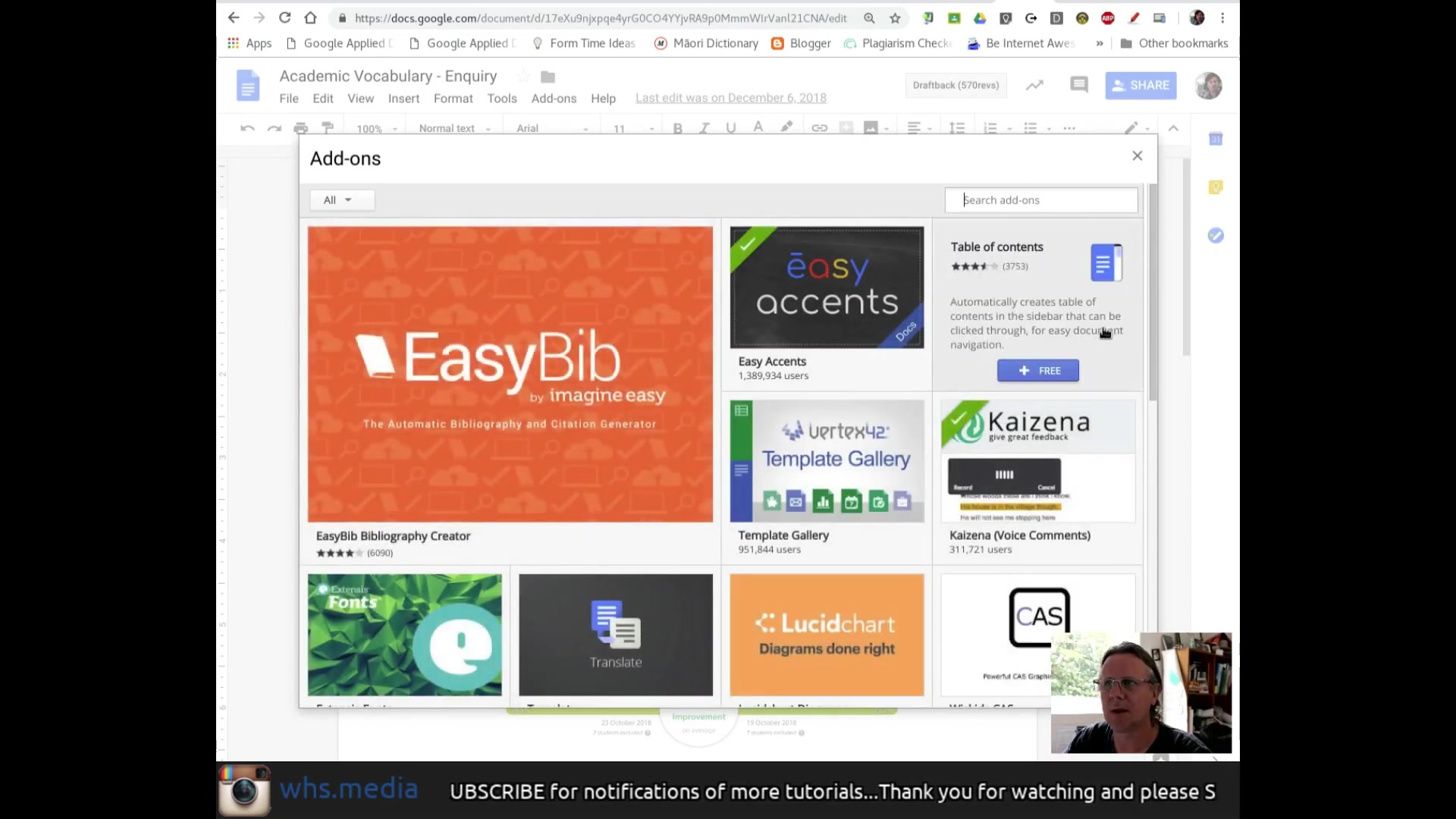Click the browser reload icon
Viewport: 1456px width, 819px height.
point(284,17)
